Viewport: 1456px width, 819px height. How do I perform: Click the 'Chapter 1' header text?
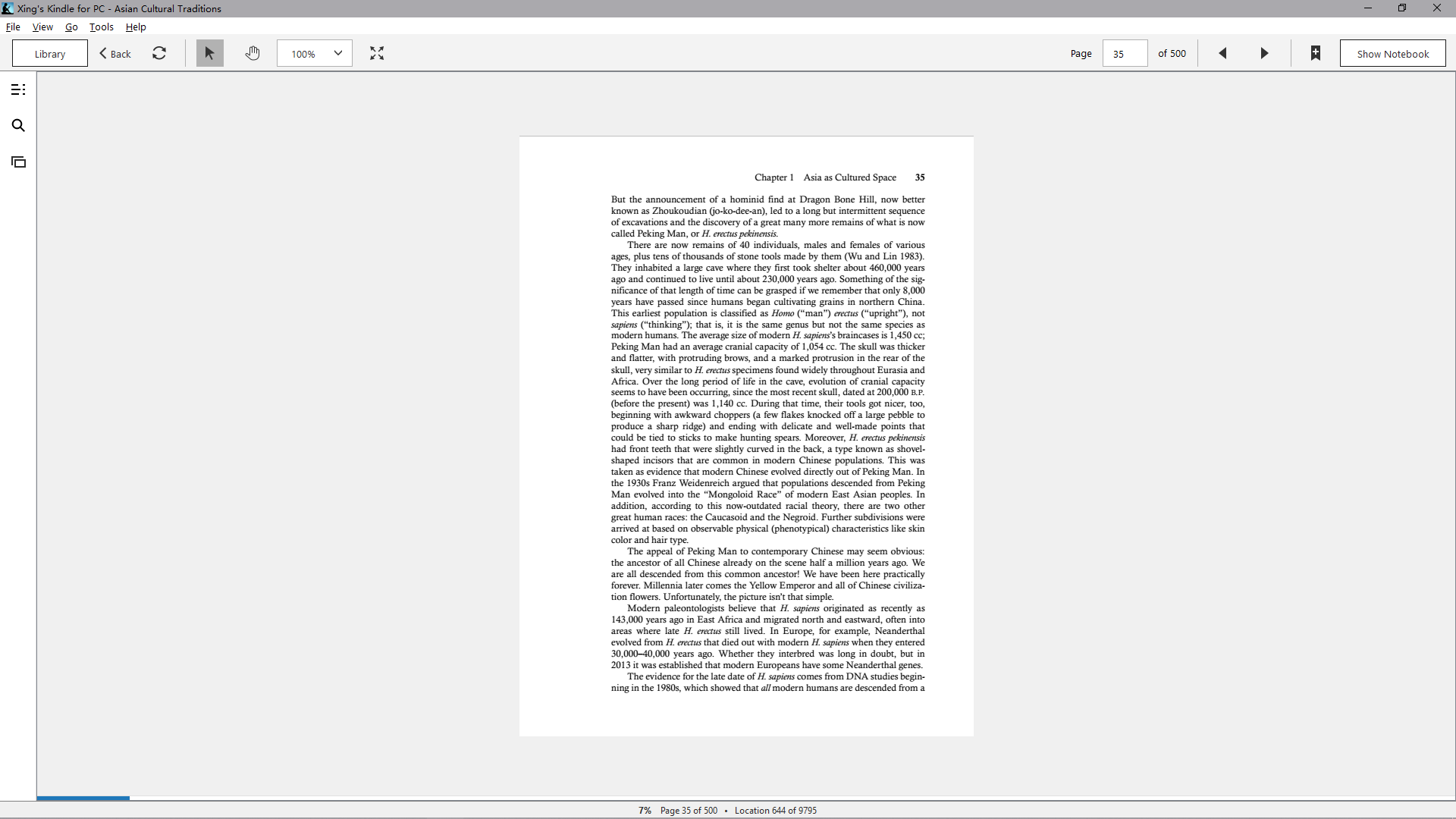[774, 177]
